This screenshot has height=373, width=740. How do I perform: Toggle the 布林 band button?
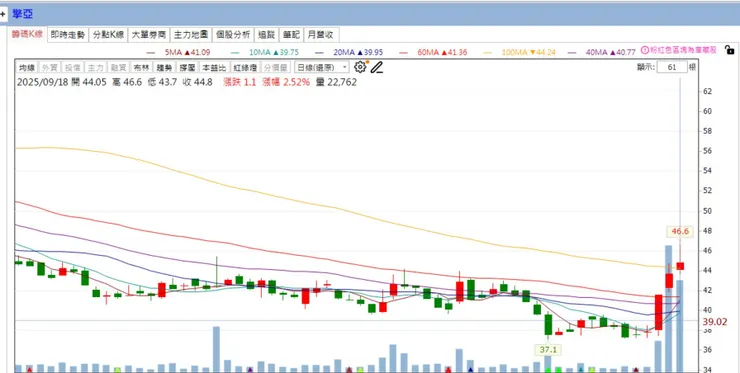[141, 67]
